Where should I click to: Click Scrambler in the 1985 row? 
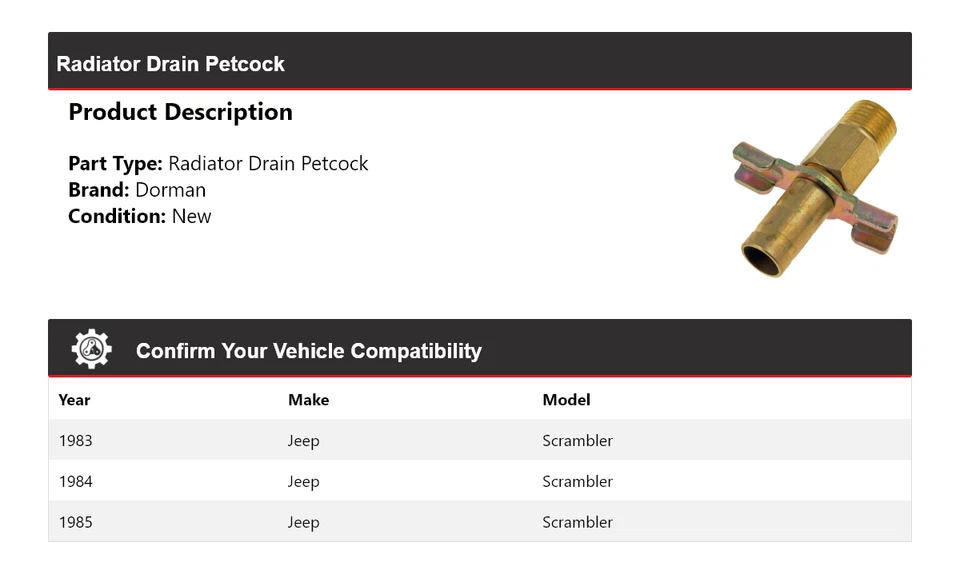tap(577, 523)
